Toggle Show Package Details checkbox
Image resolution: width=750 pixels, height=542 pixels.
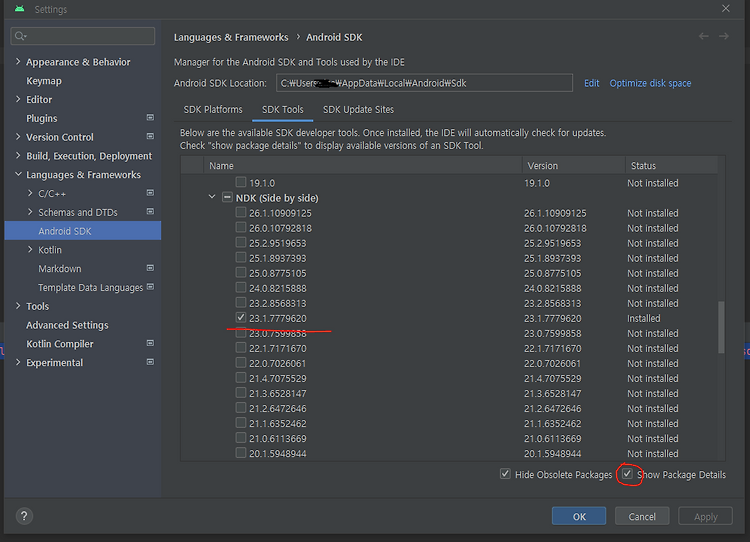(628, 474)
